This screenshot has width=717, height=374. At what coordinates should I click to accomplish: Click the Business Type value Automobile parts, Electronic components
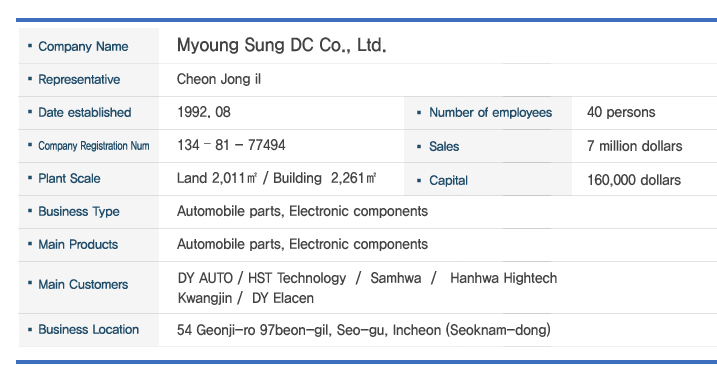[x=303, y=211]
